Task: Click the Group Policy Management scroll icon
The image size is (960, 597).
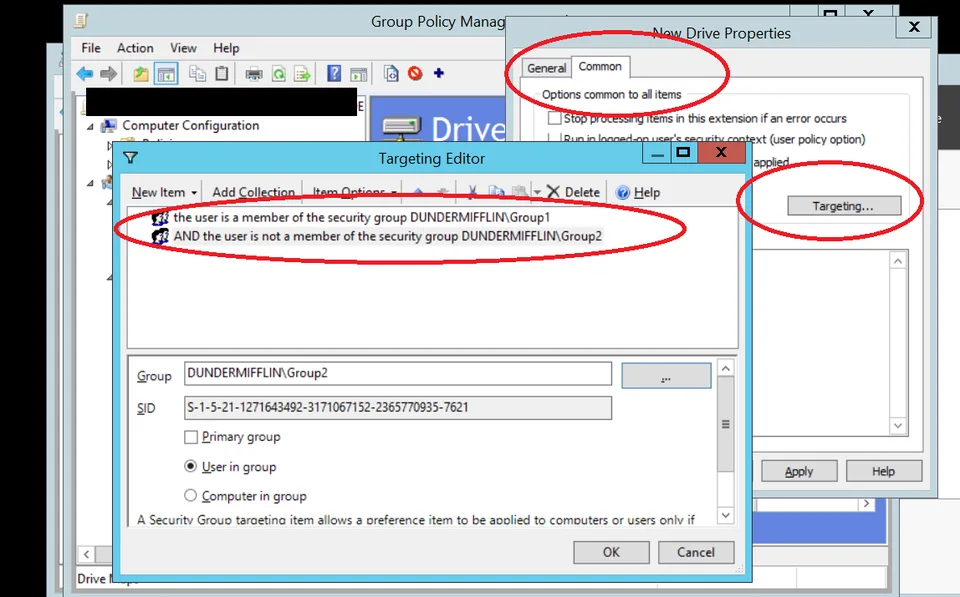Action: coord(81,21)
